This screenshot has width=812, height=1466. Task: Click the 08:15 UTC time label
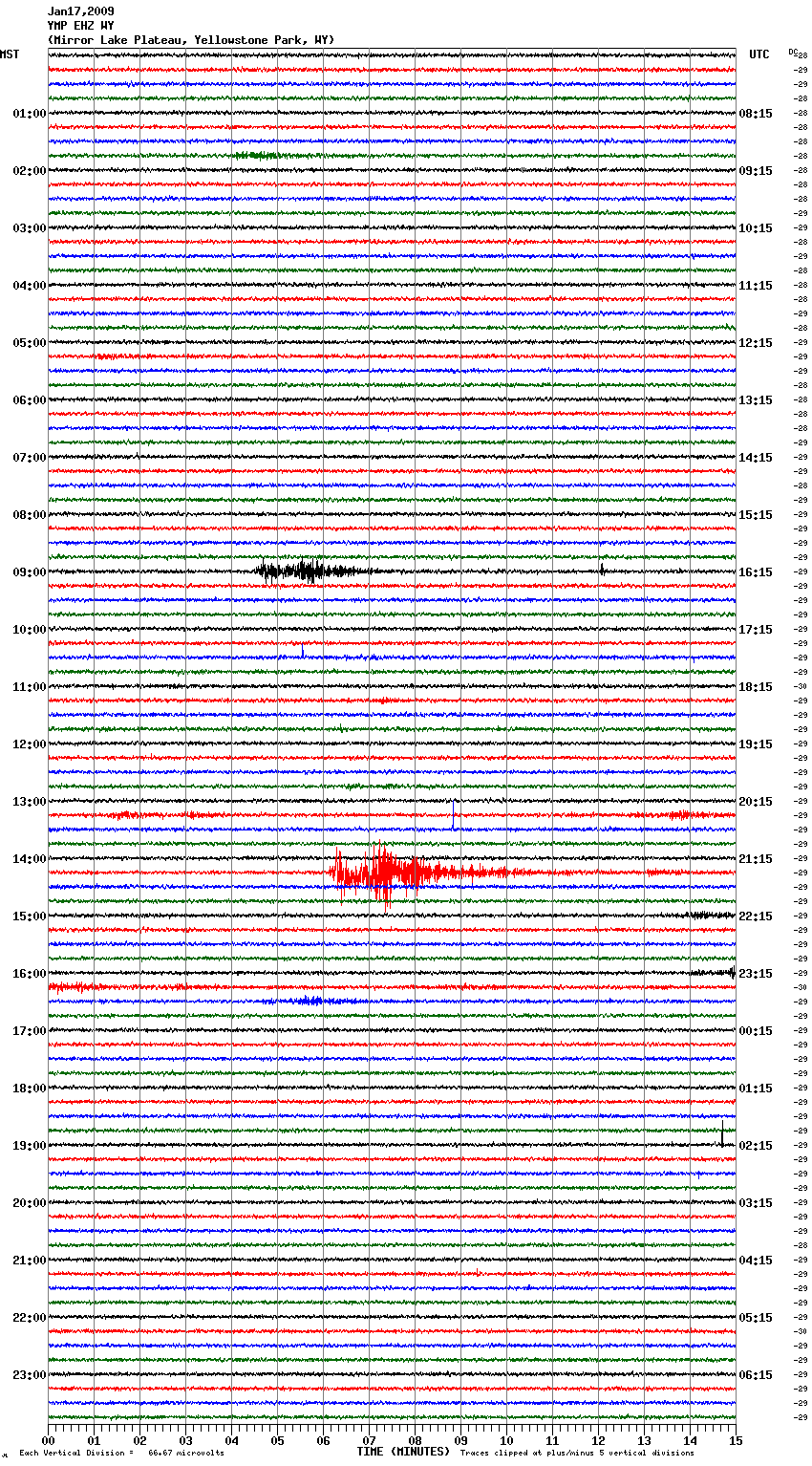pyautogui.click(x=756, y=114)
